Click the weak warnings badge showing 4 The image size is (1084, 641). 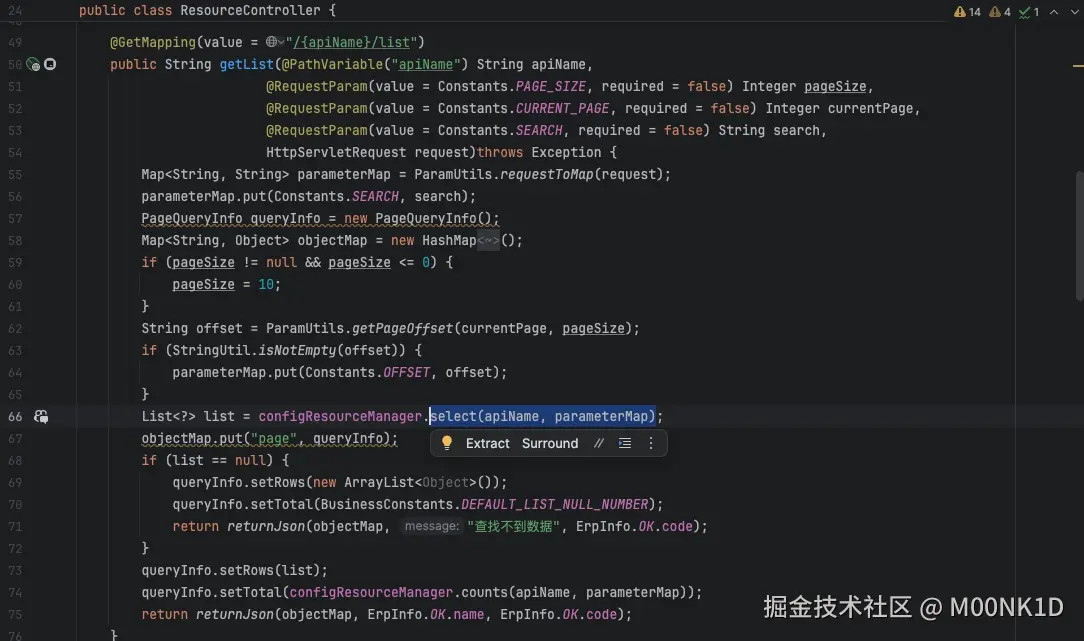pyautogui.click(x=1001, y=11)
